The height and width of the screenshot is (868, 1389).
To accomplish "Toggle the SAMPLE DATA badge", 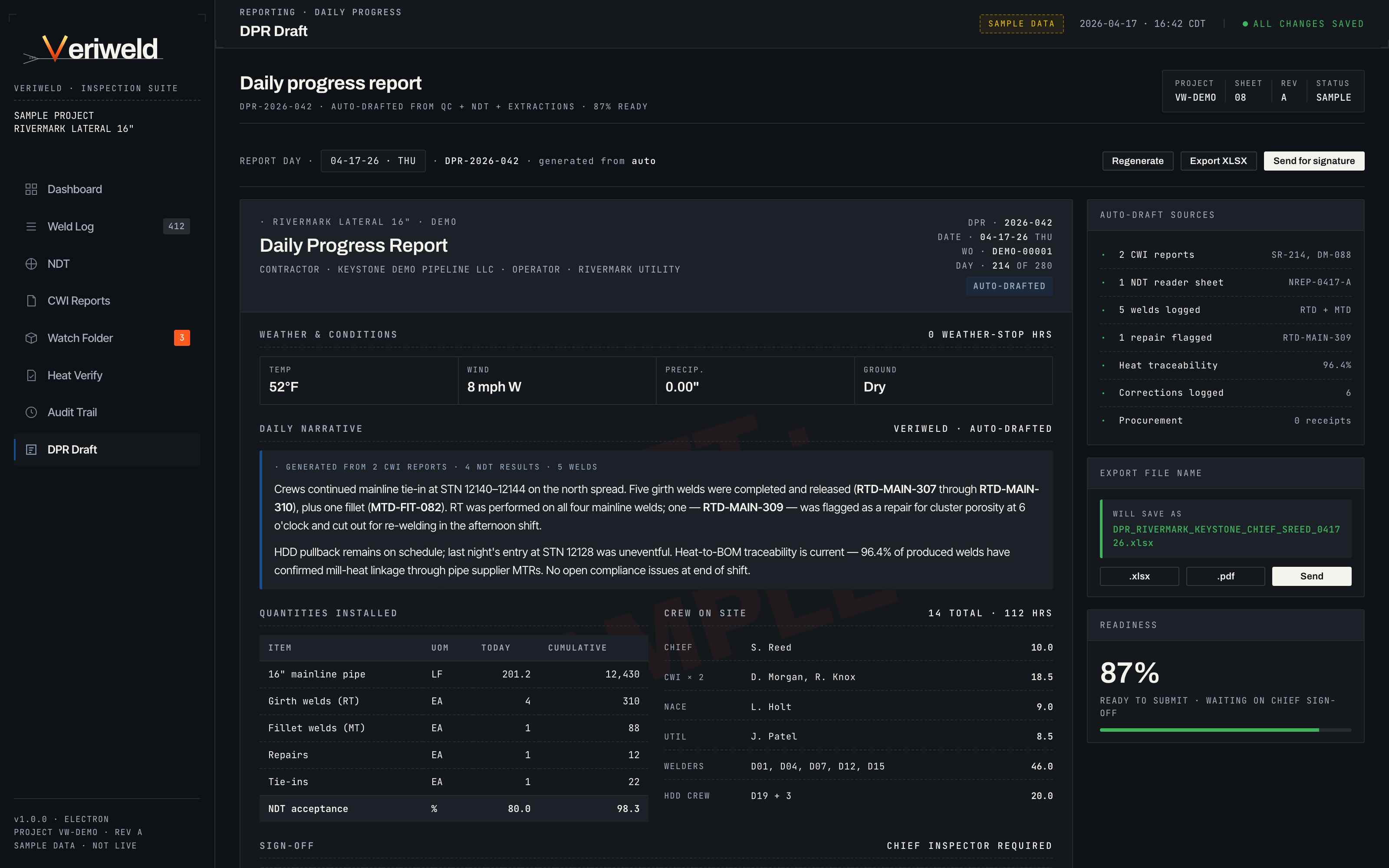I will tap(1021, 23).
